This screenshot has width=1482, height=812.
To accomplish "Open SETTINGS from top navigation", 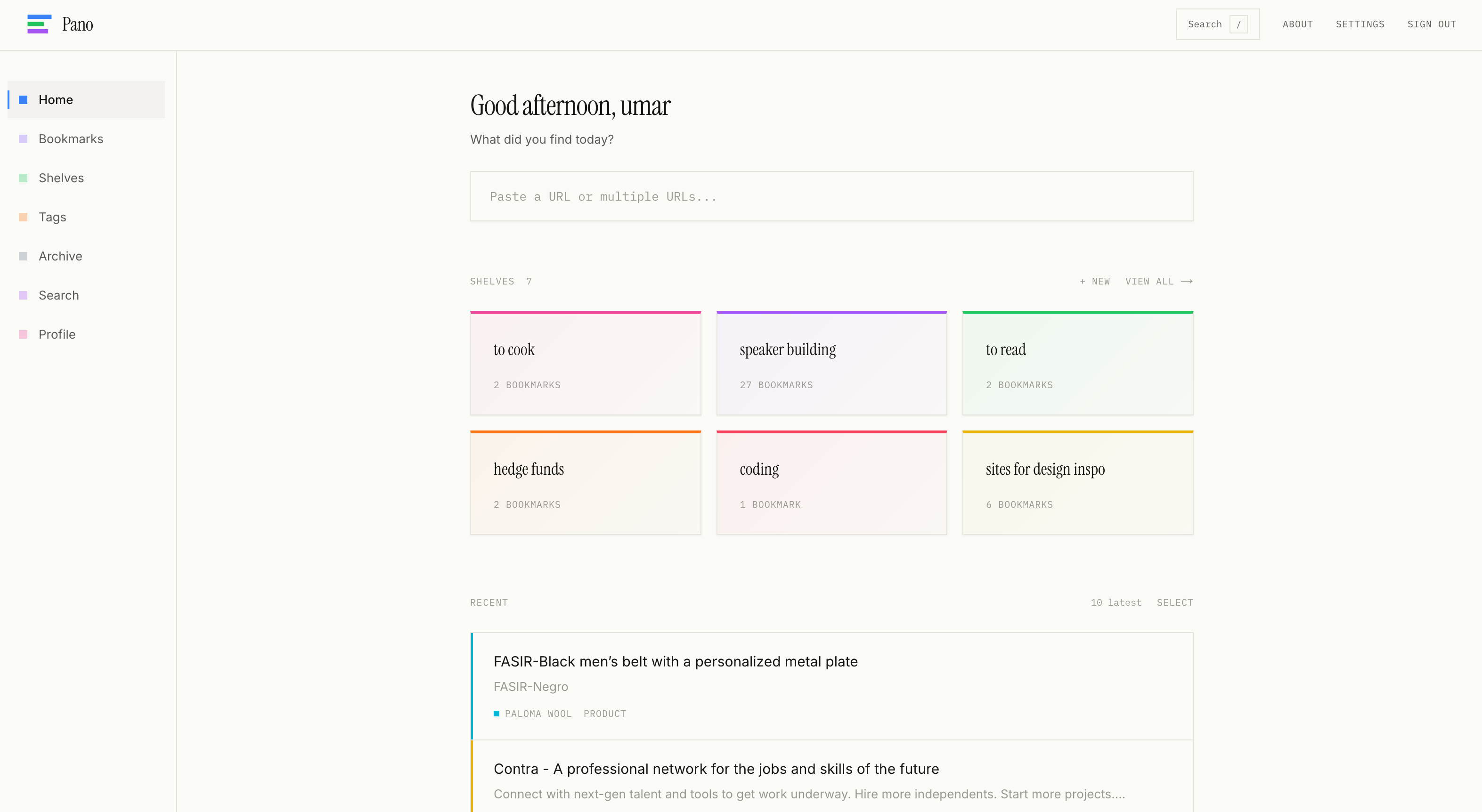I will point(1360,24).
